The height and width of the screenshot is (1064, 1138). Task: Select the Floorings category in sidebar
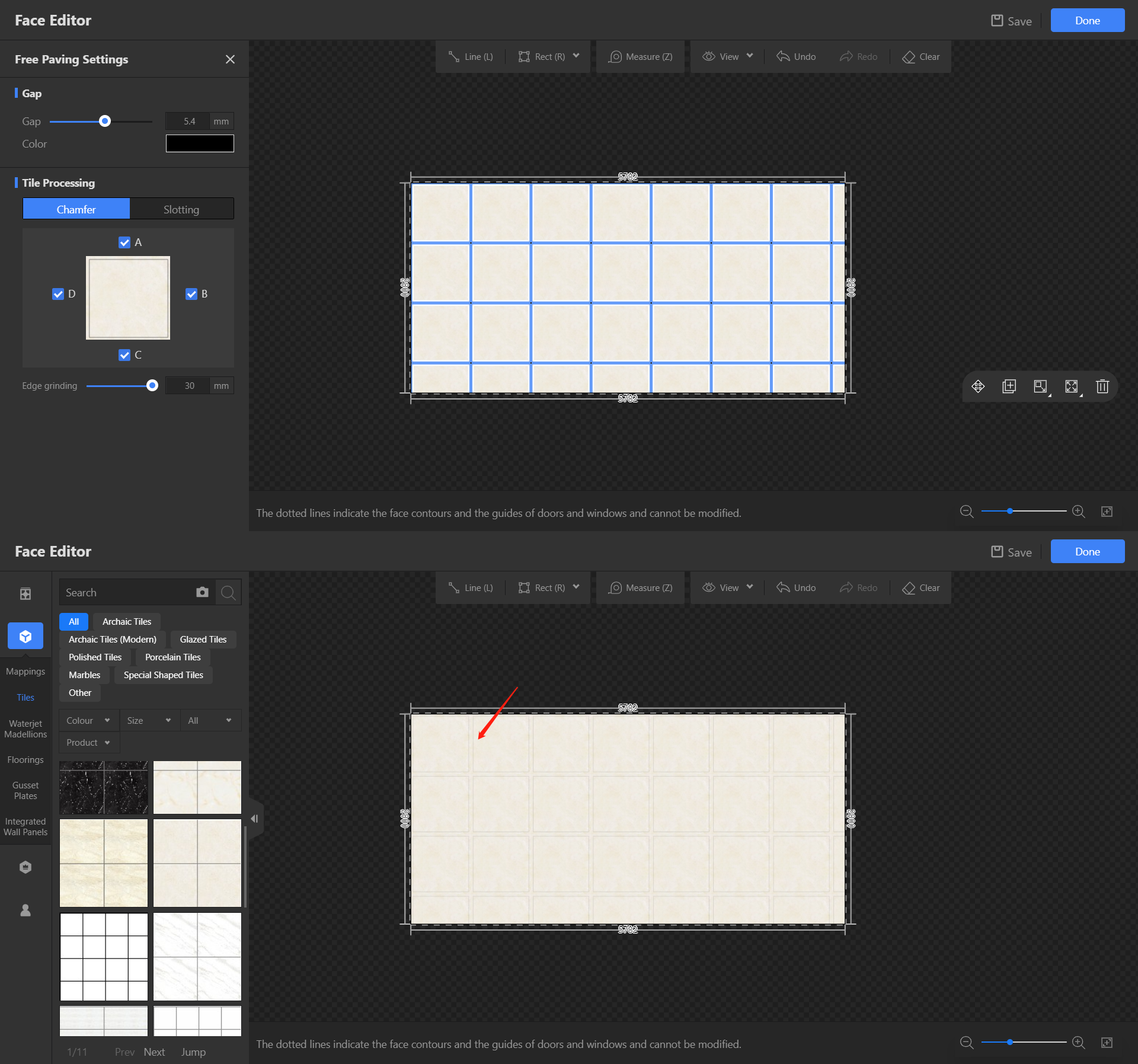point(25,759)
